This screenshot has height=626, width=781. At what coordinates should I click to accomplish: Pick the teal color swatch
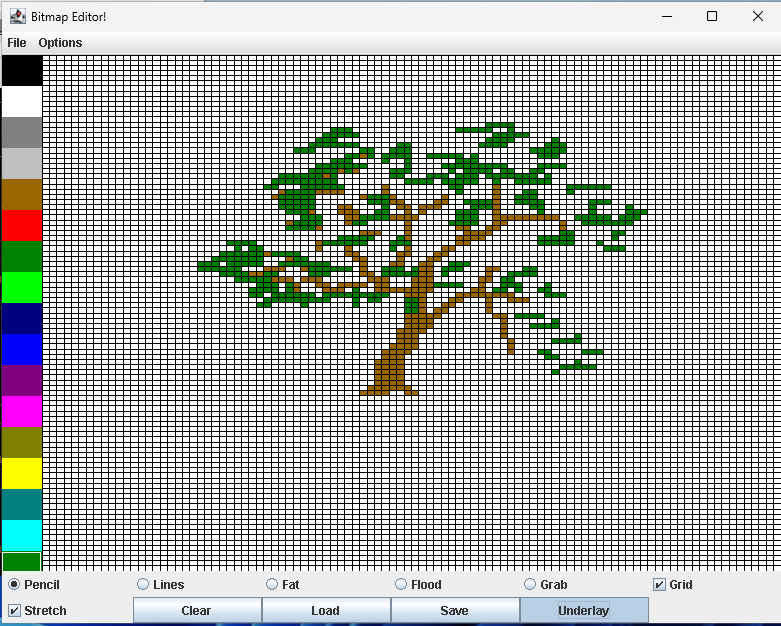pos(22,504)
